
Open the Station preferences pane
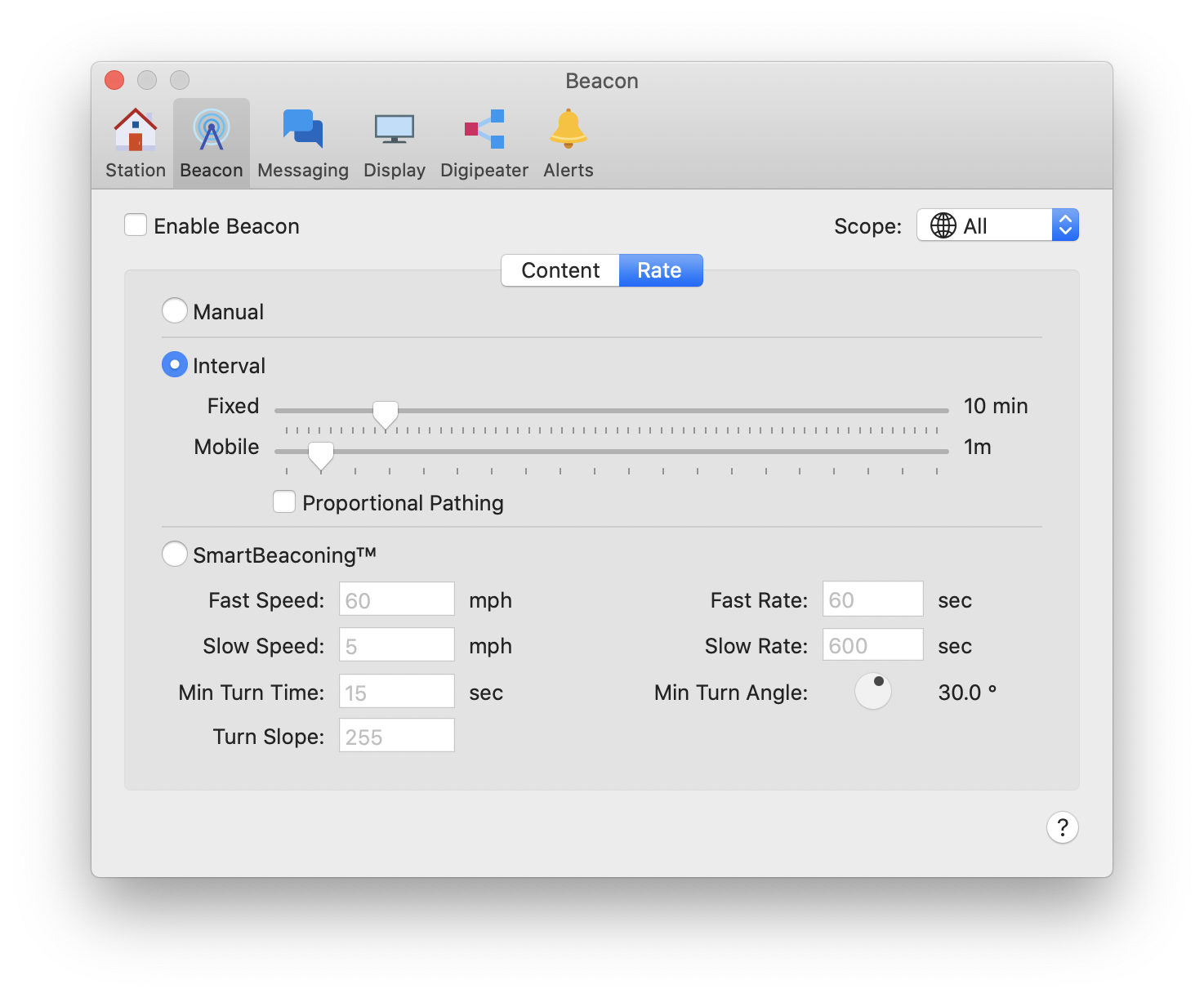click(x=136, y=144)
